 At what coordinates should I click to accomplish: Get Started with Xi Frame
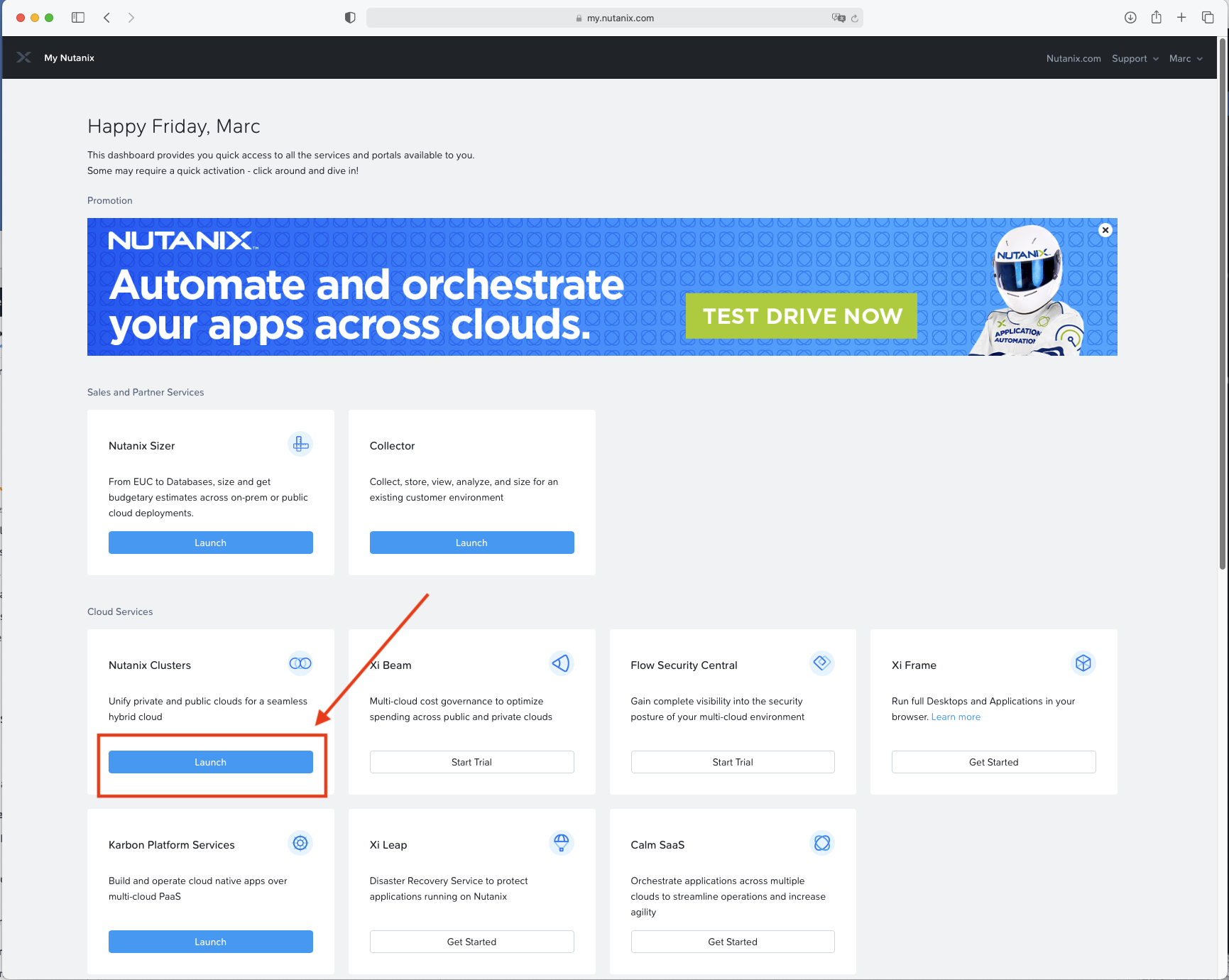point(994,762)
